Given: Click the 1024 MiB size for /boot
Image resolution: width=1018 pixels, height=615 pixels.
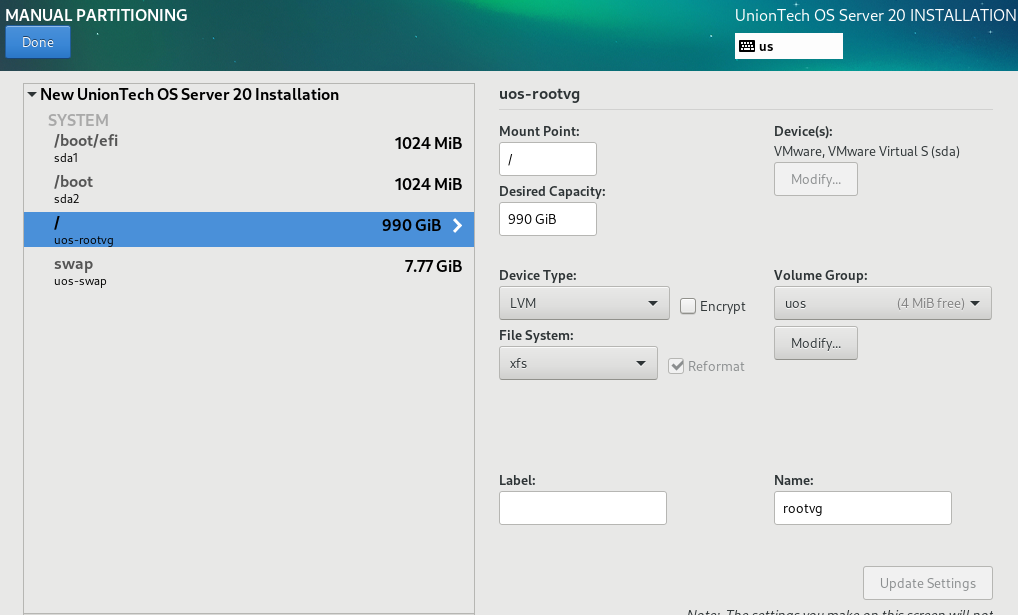Looking at the screenshot, I should 428,184.
